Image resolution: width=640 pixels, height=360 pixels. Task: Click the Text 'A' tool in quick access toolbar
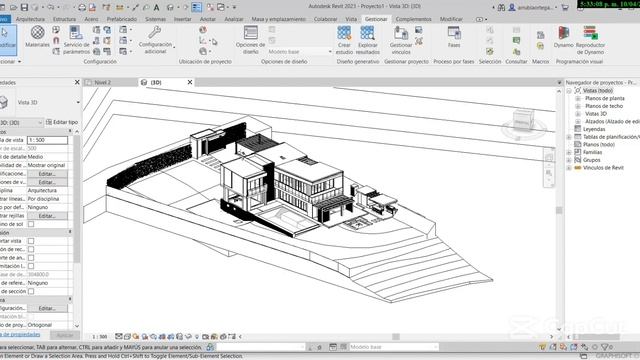[156, 7]
